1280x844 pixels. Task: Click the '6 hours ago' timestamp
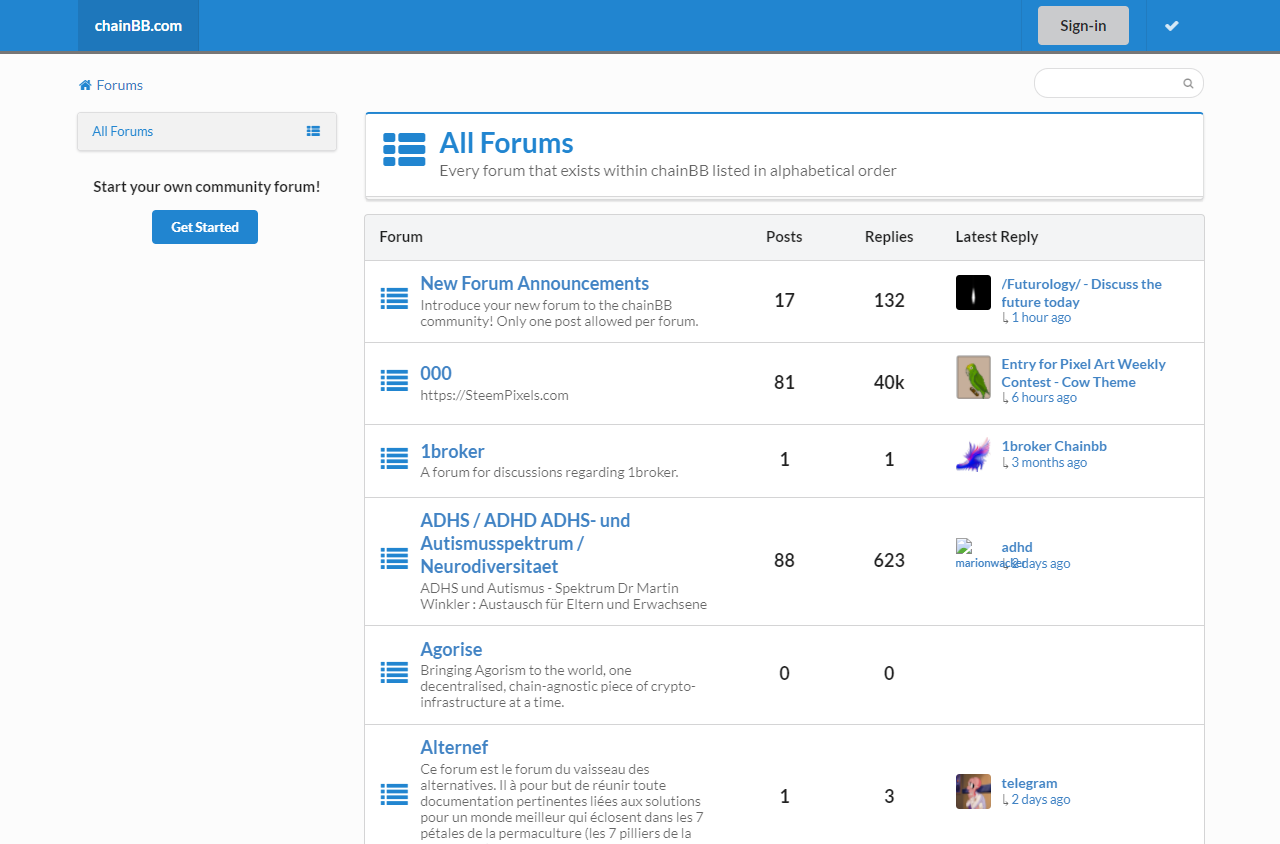(1044, 398)
